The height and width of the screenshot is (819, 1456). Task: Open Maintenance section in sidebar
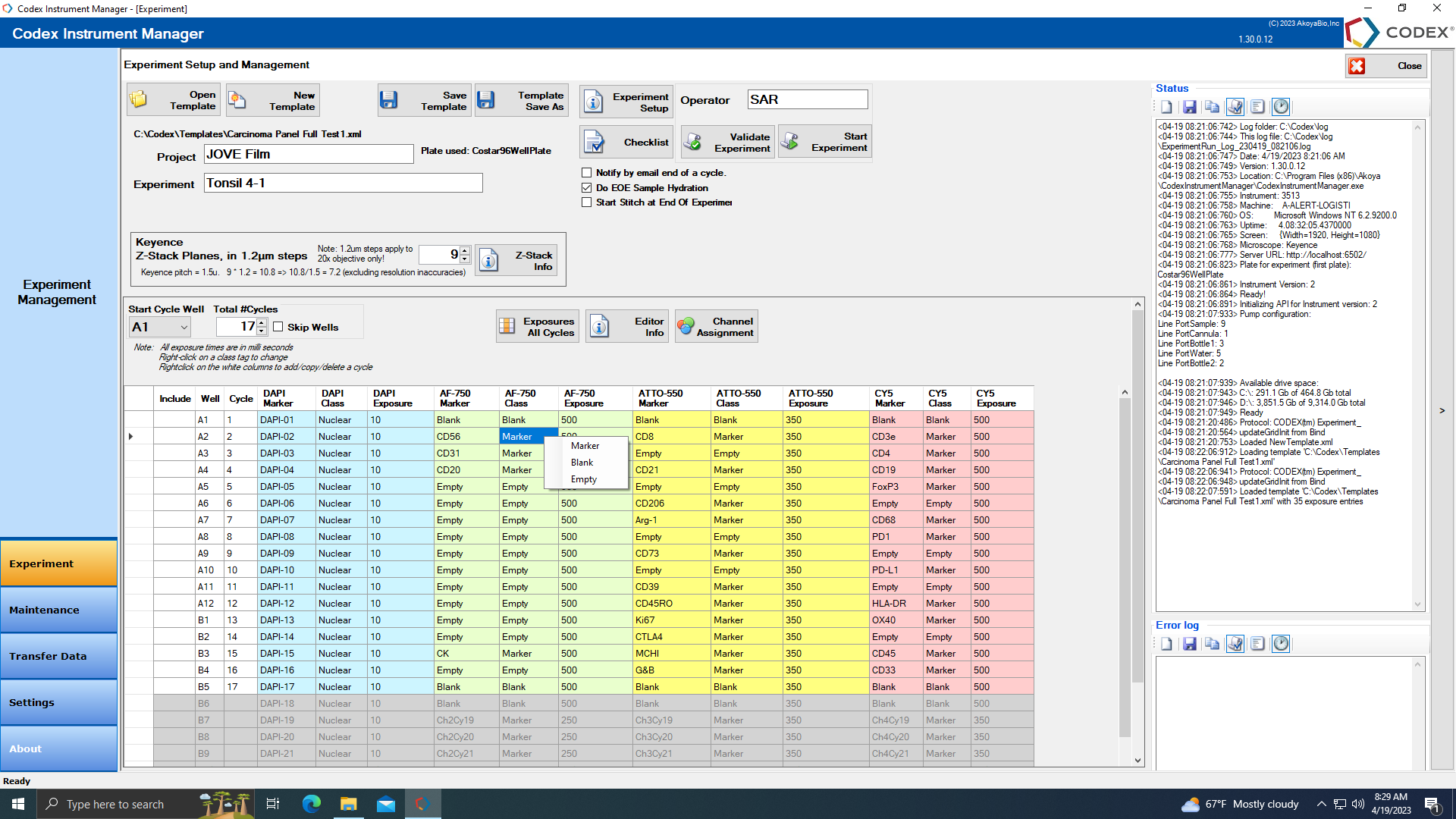tap(58, 610)
